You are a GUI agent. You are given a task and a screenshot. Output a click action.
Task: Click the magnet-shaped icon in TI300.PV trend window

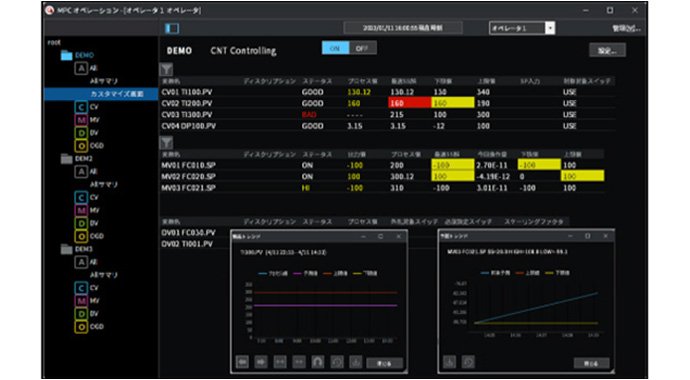click(318, 362)
